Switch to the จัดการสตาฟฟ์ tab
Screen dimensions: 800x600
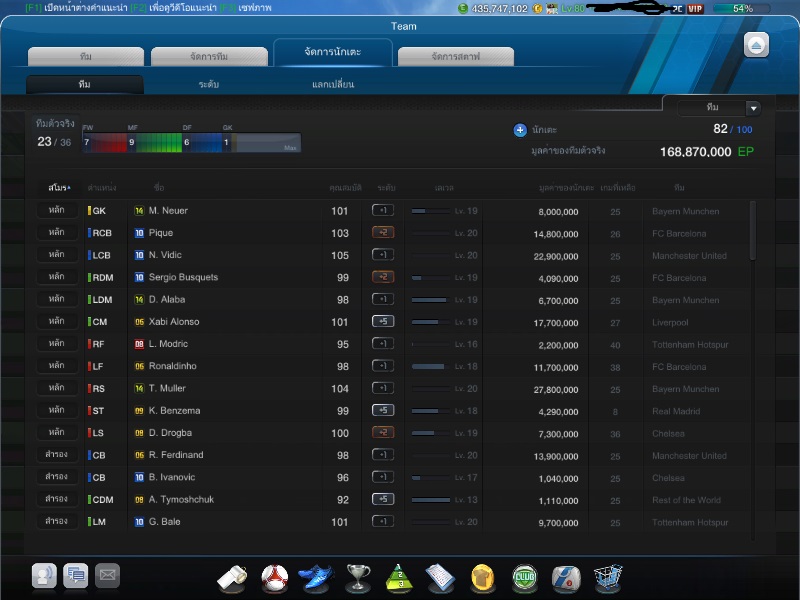pos(456,57)
